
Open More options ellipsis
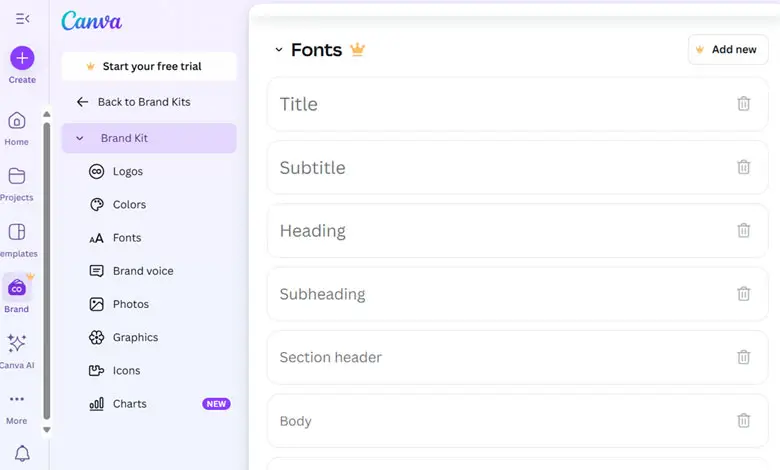16,399
